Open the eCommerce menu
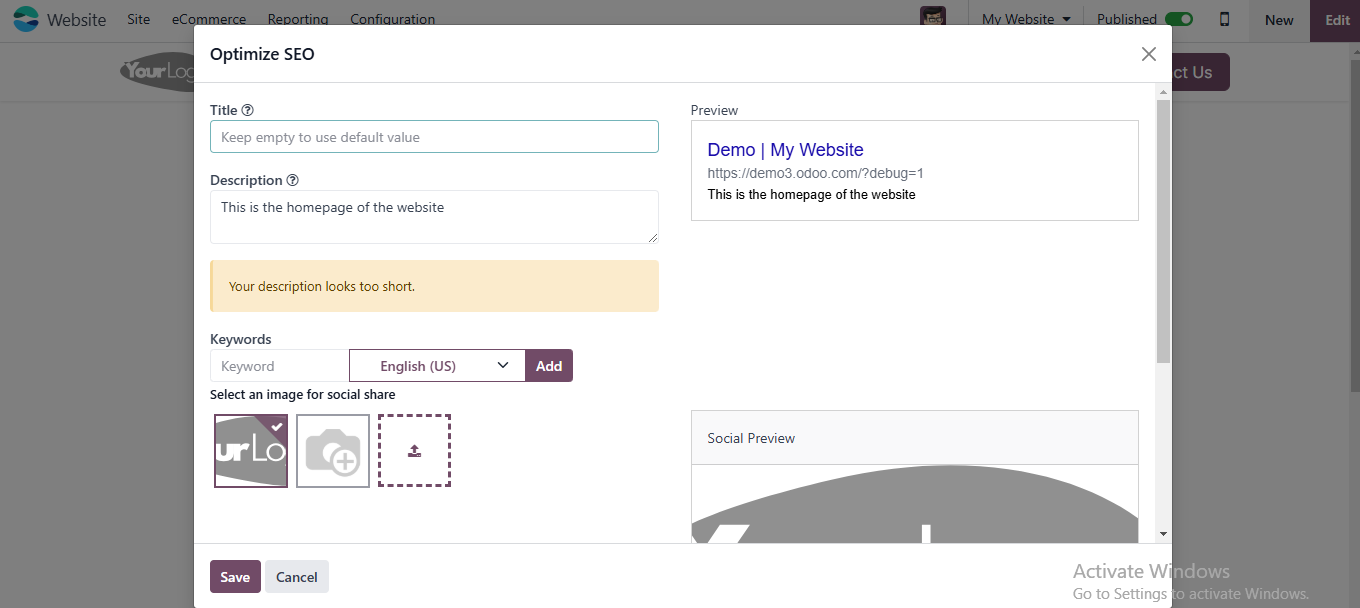 (x=208, y=18)
